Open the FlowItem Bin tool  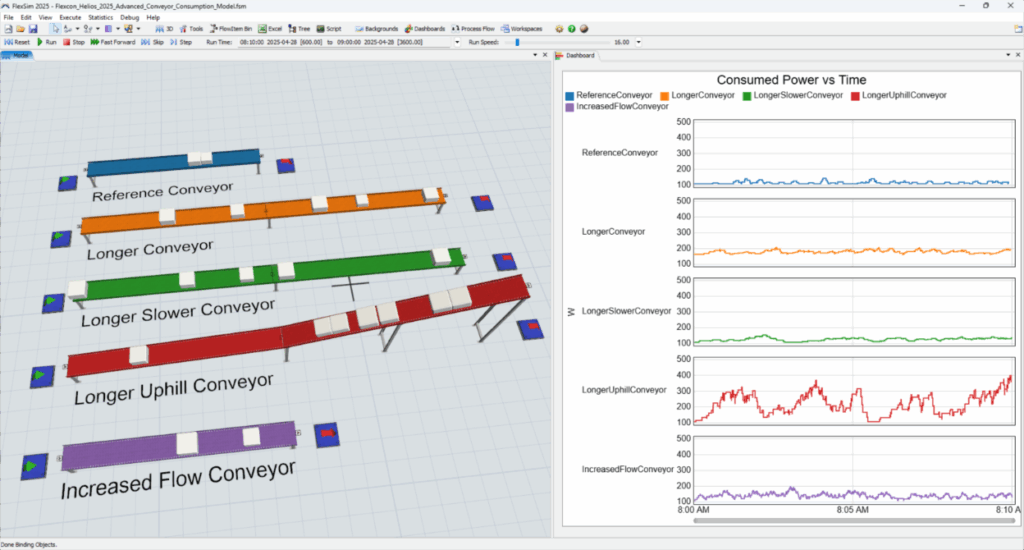[x=230, y=30]
